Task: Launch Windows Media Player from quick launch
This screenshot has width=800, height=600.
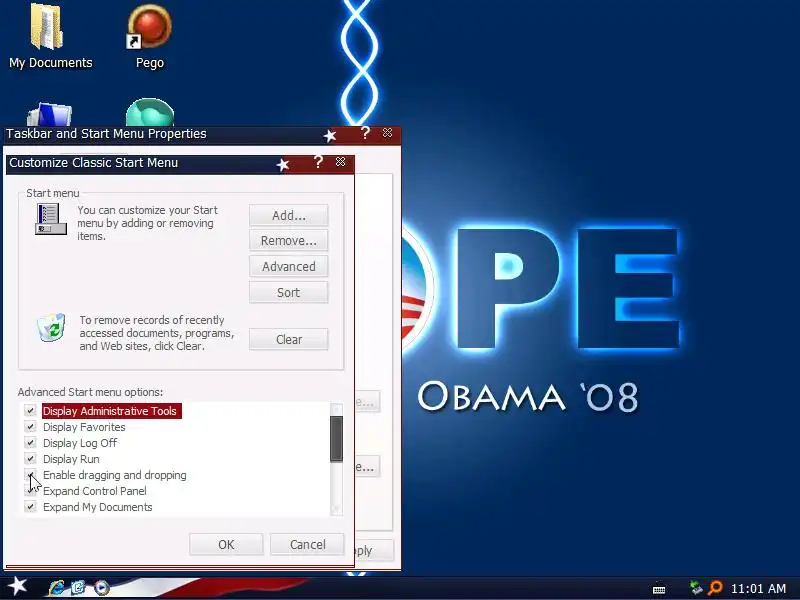Action: click(x=102, y=588)
